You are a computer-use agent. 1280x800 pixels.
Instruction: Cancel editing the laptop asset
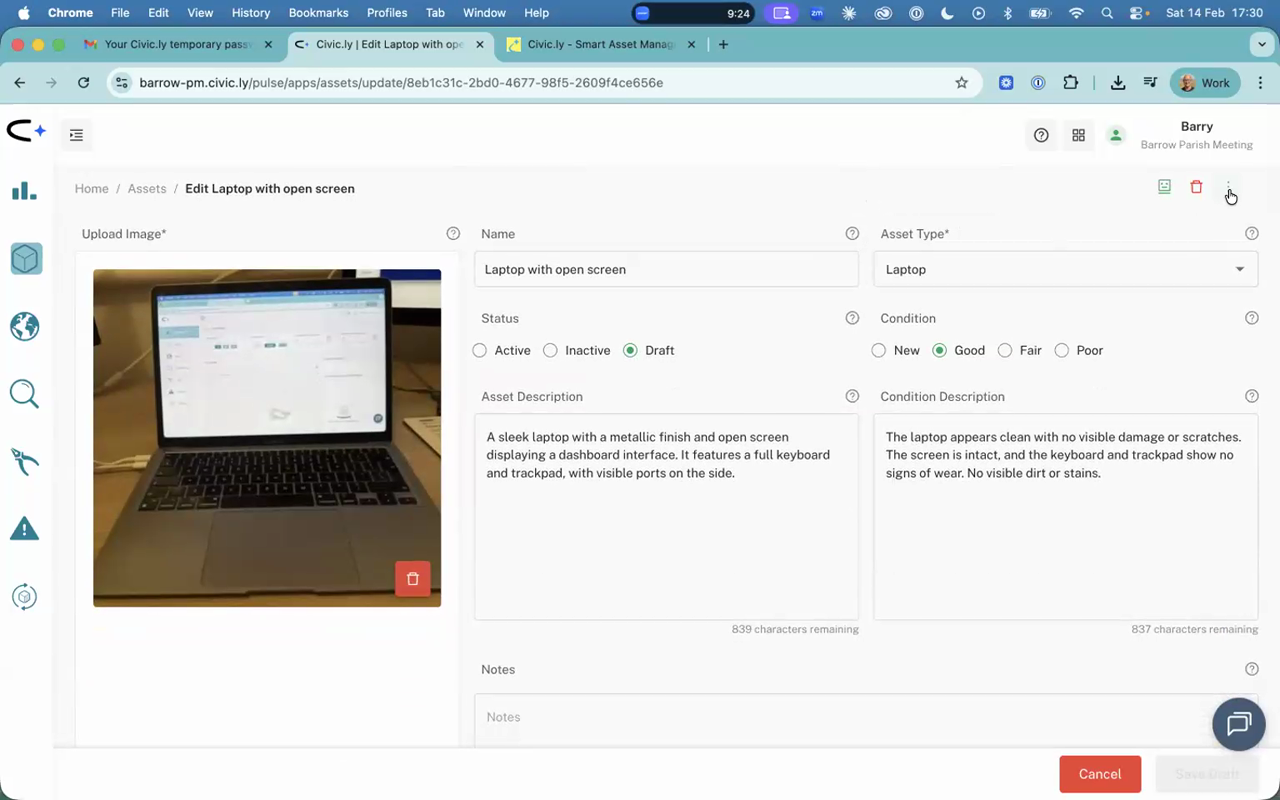1100,773
